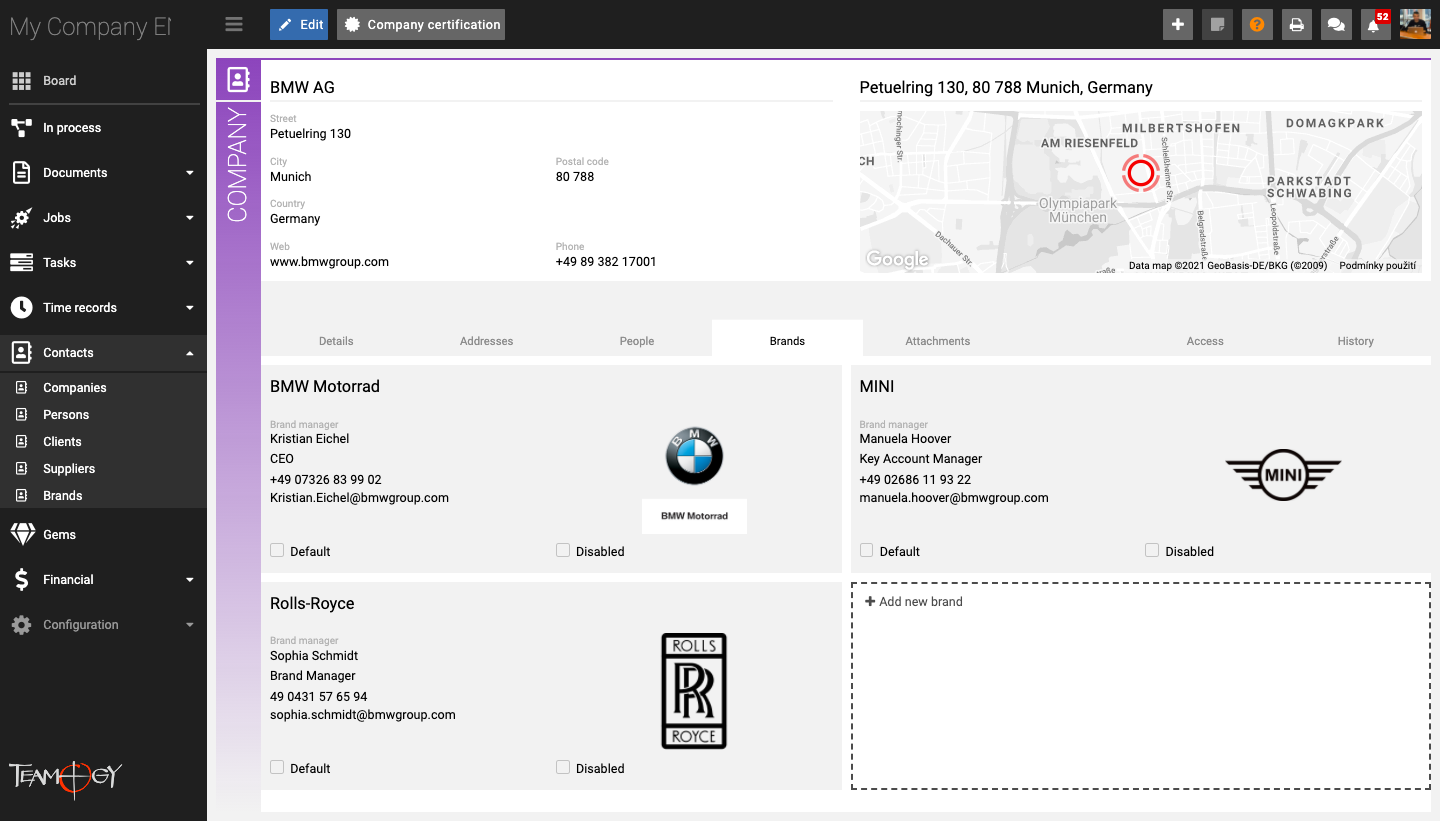The image size is (1440, 821).
Task: Click the Time records clock icon
Action: click(21, 308)
